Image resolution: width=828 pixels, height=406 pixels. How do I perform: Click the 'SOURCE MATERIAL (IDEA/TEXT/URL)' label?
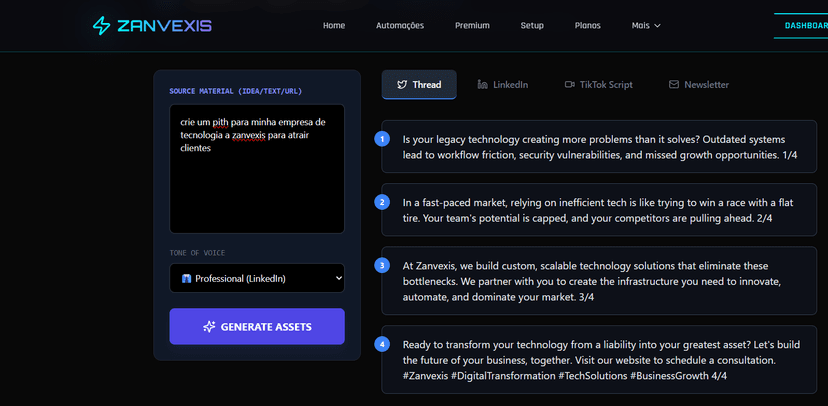(x=236, y=91)
